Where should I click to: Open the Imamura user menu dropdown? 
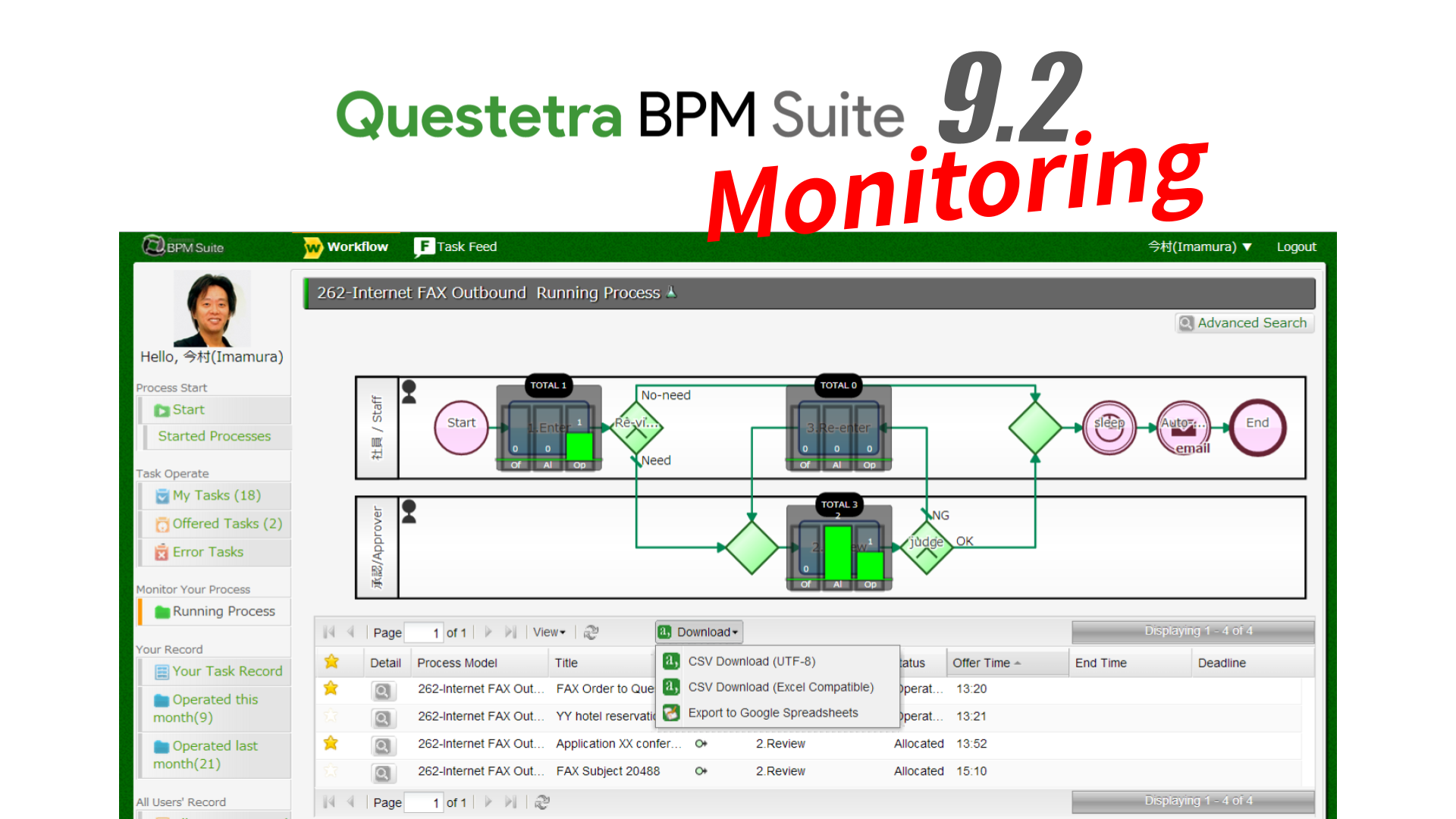(1199, 246)
